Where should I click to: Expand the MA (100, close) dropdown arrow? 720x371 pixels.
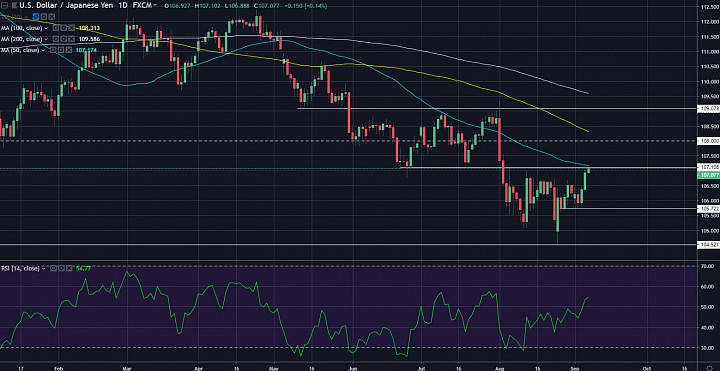(x=46, y=28)
